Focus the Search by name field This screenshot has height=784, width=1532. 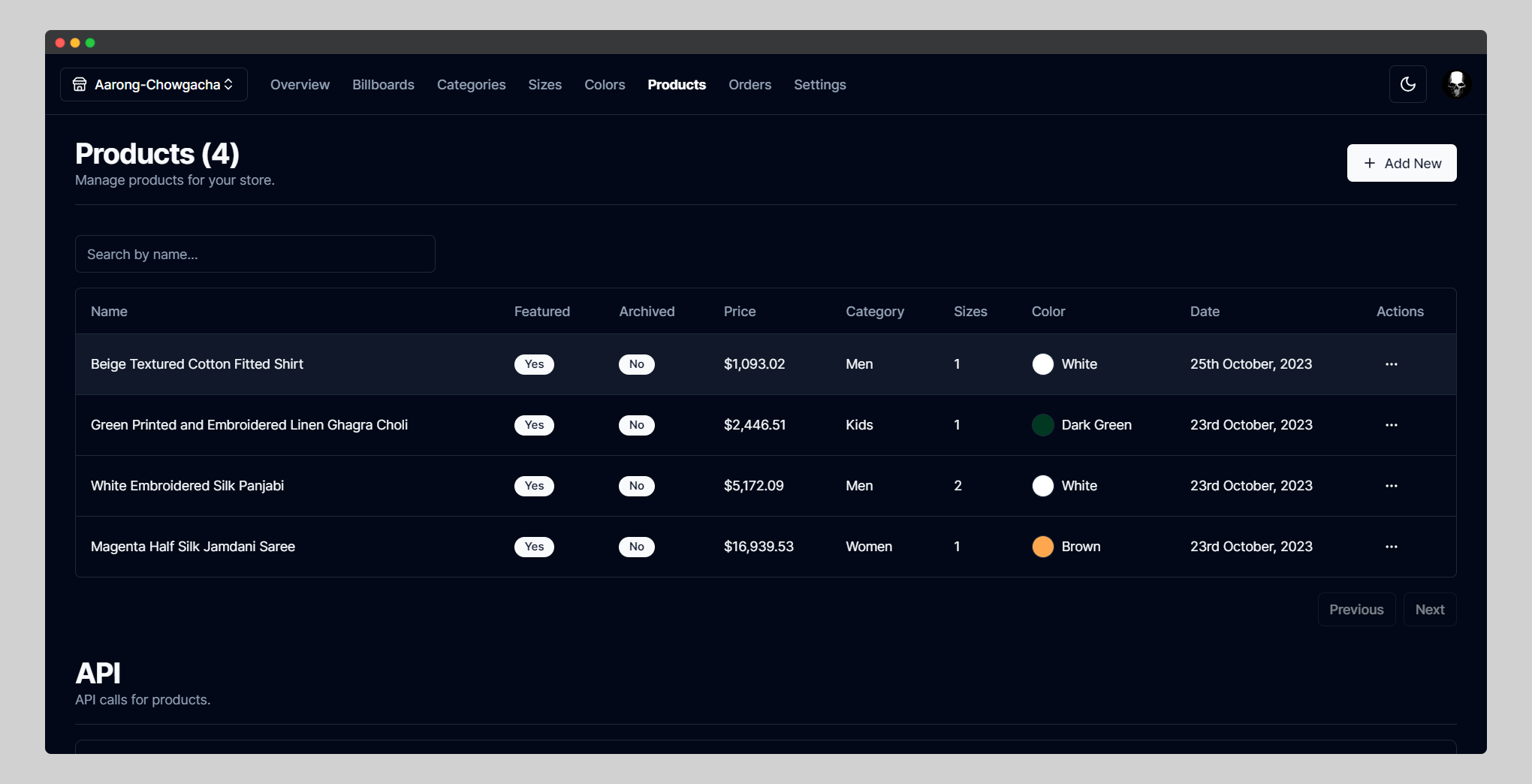(255, 254)
